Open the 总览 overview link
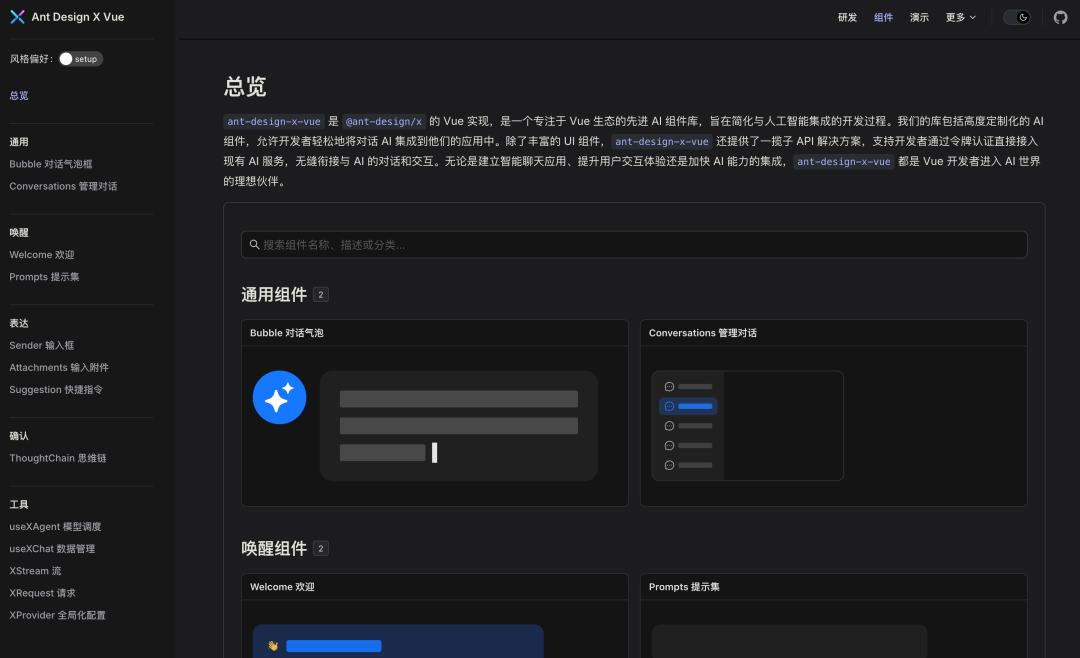This screenshot has width=1080, height=658. (18, 95)
